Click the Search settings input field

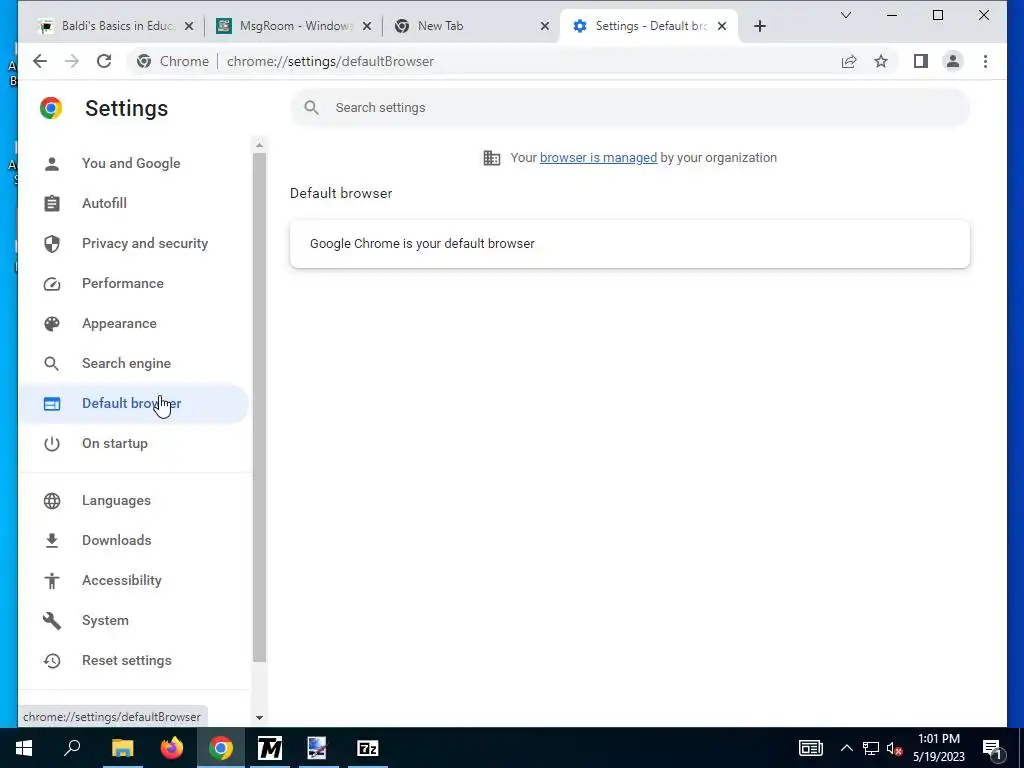630,108
